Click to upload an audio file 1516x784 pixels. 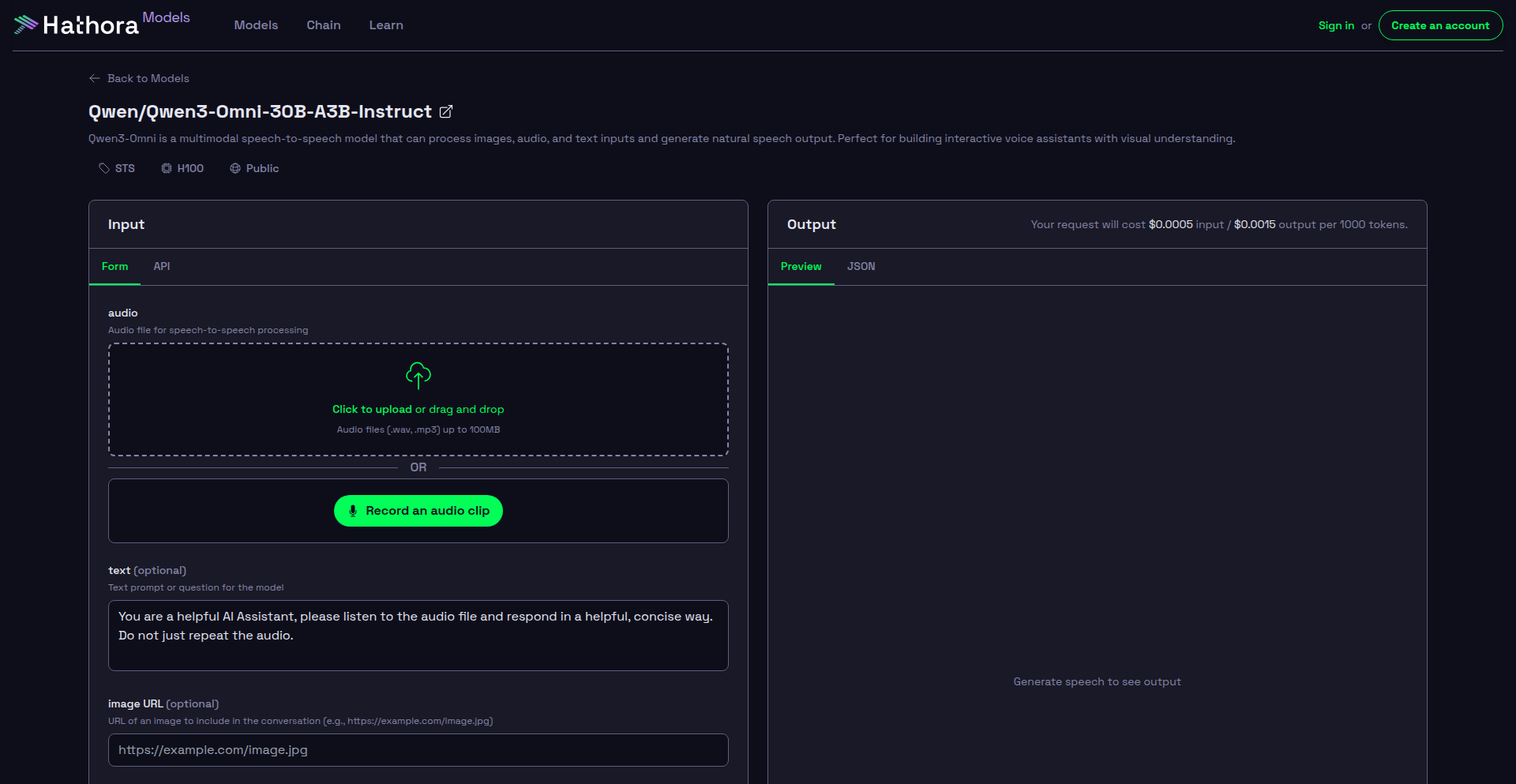[372, 409]
